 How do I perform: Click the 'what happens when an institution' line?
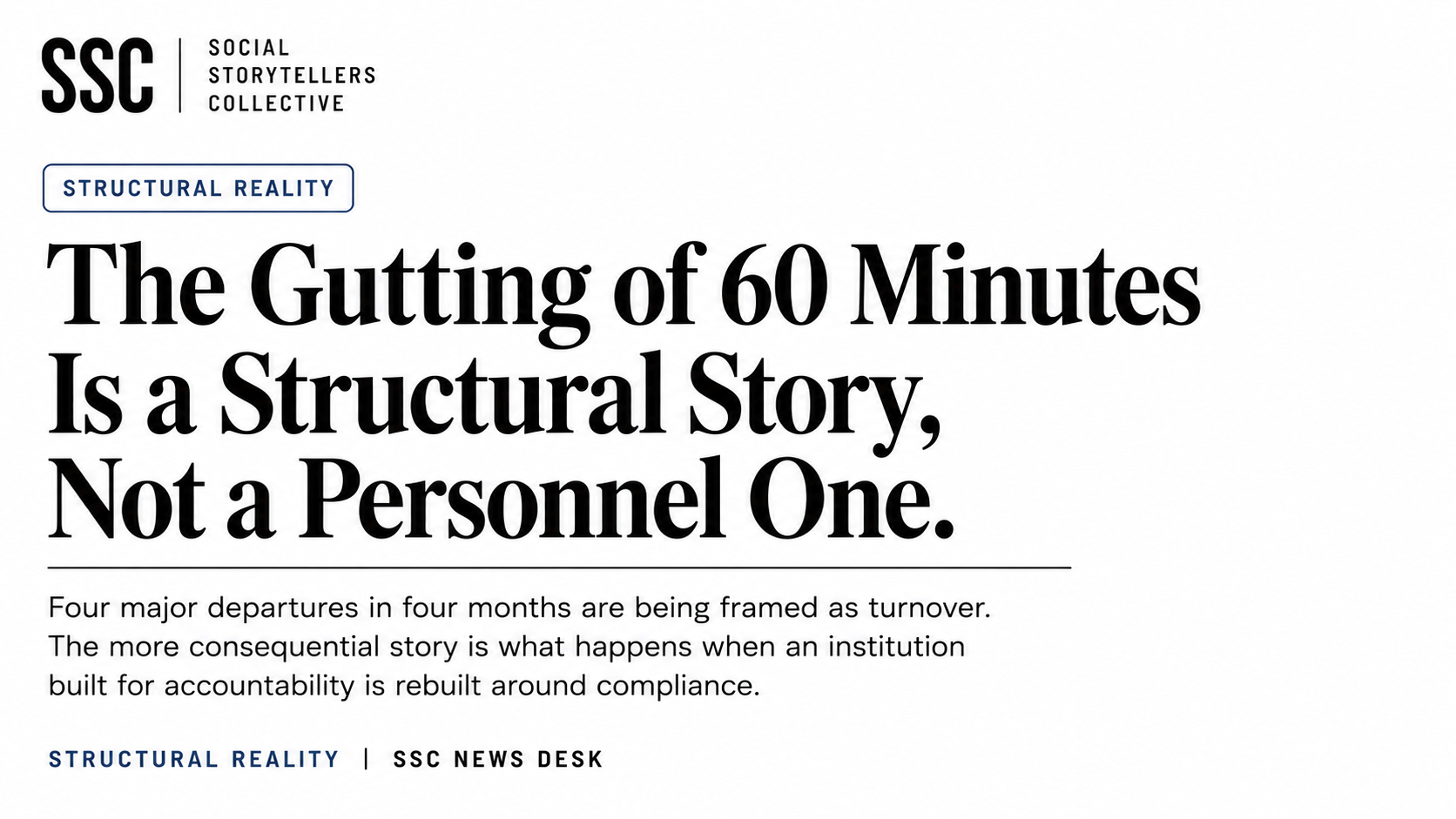(507, 647)
